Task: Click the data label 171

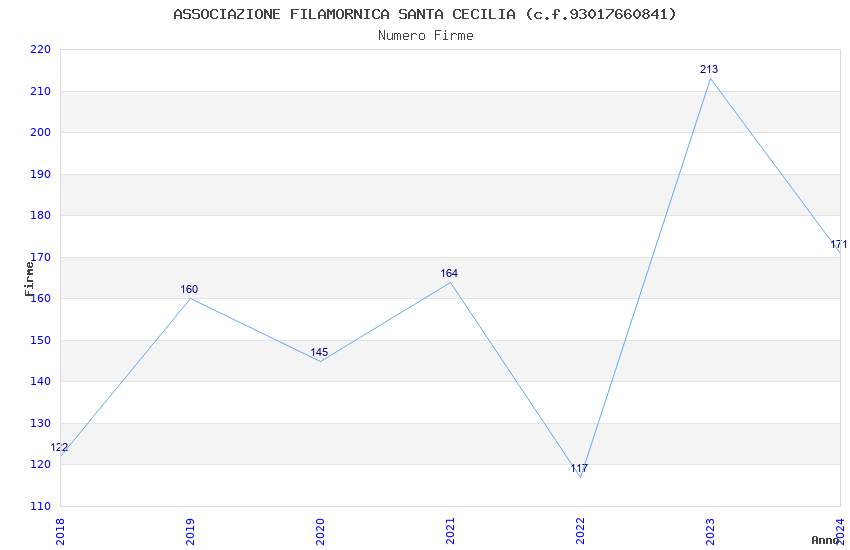Action: tap(839, 244)
